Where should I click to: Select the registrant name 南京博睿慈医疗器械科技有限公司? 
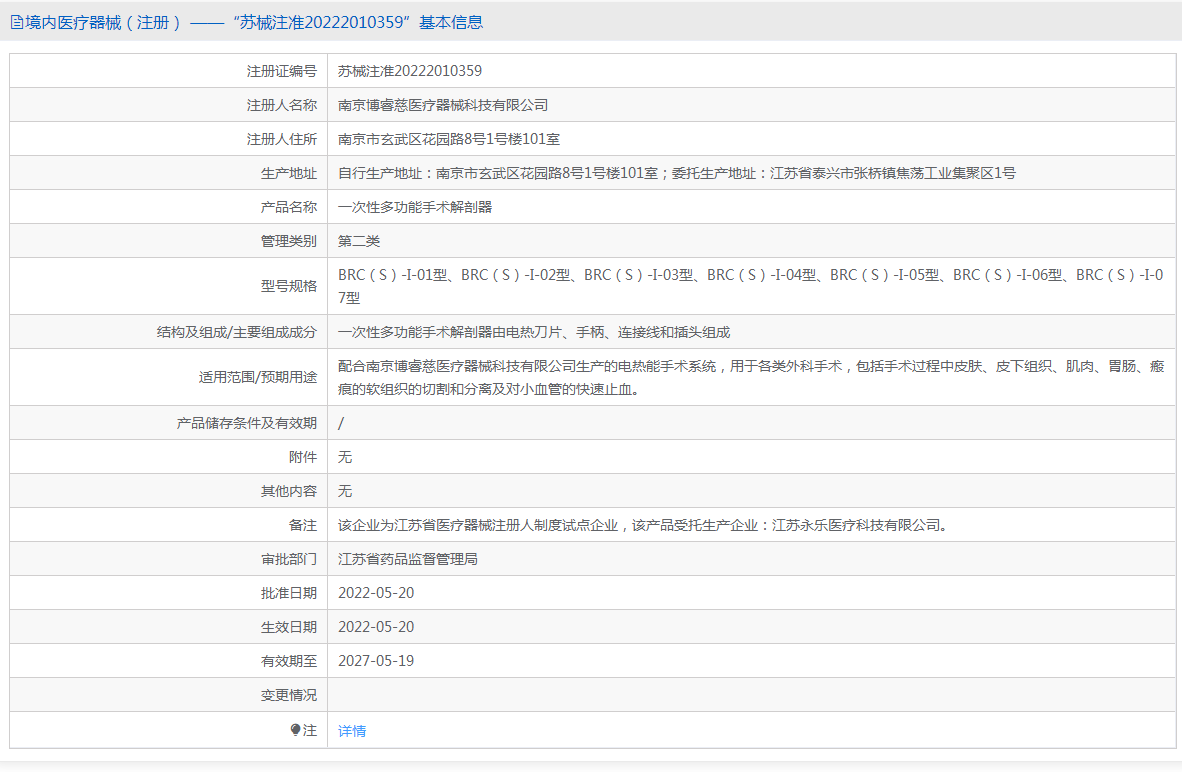pos(443,105)
